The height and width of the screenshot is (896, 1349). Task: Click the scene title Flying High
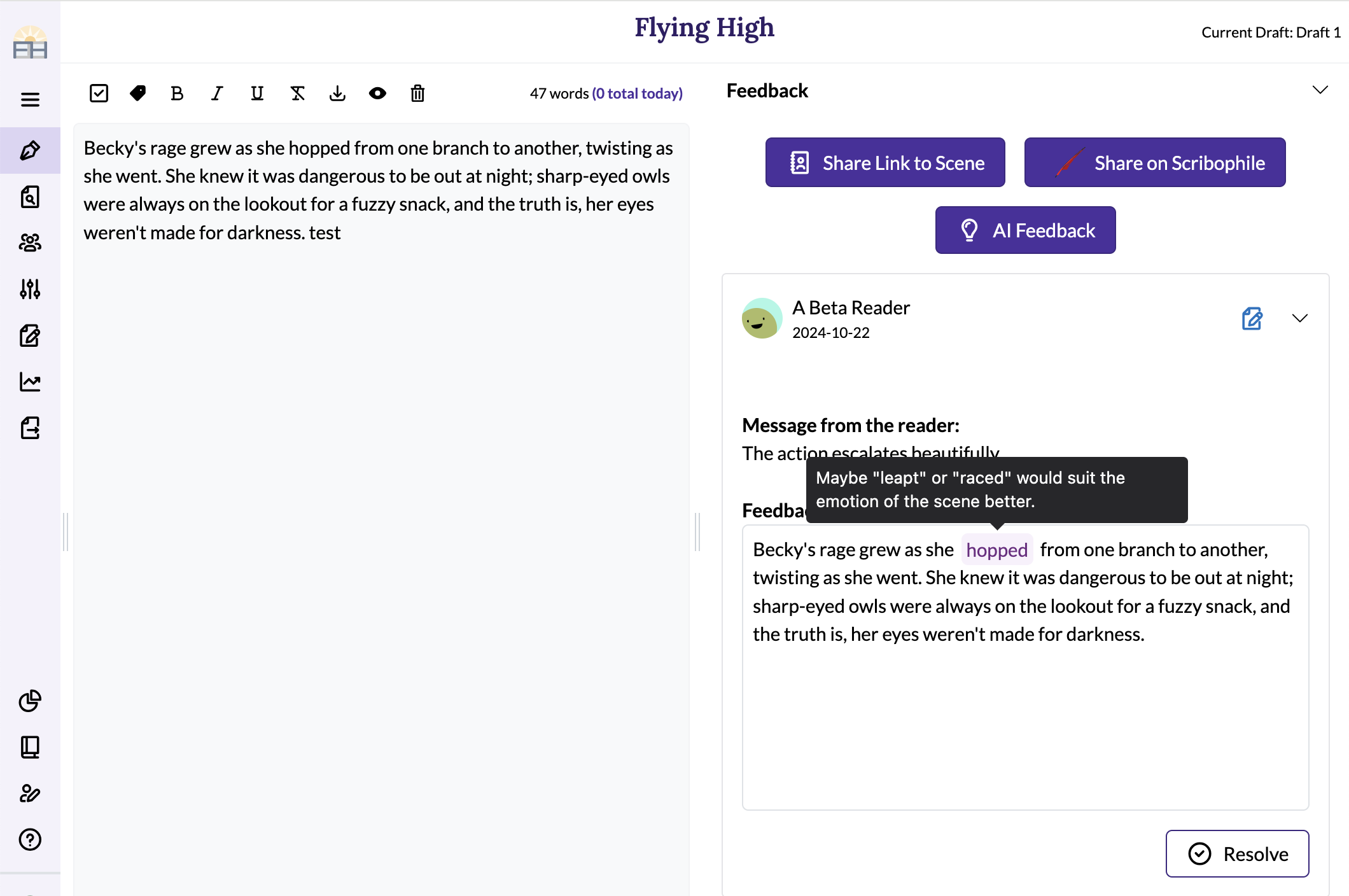[704, 28]
